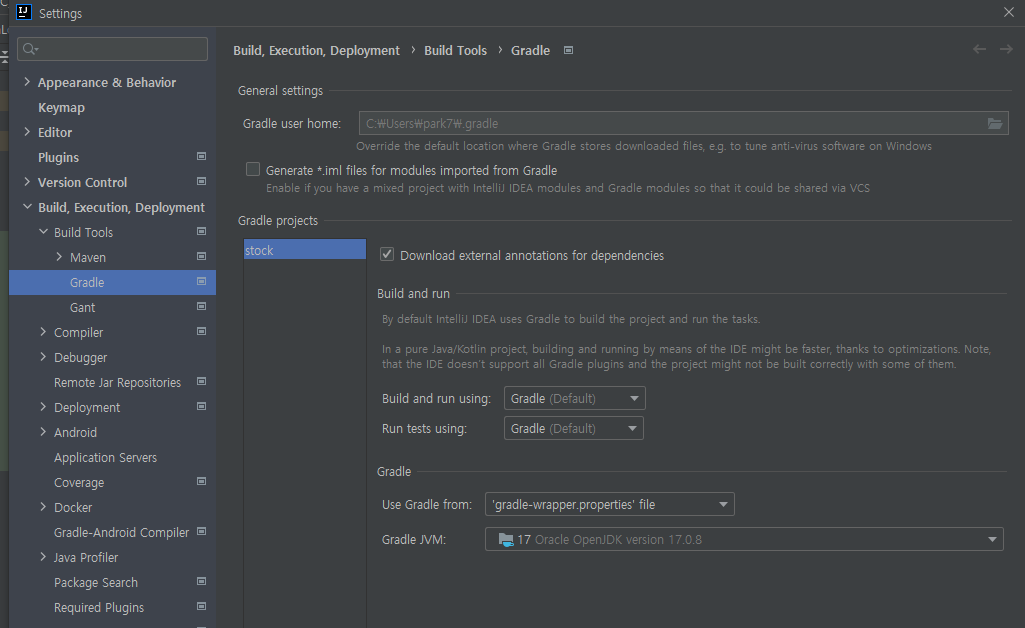
Task: Open the Plugins settings page
Action: tap(58, 157)
